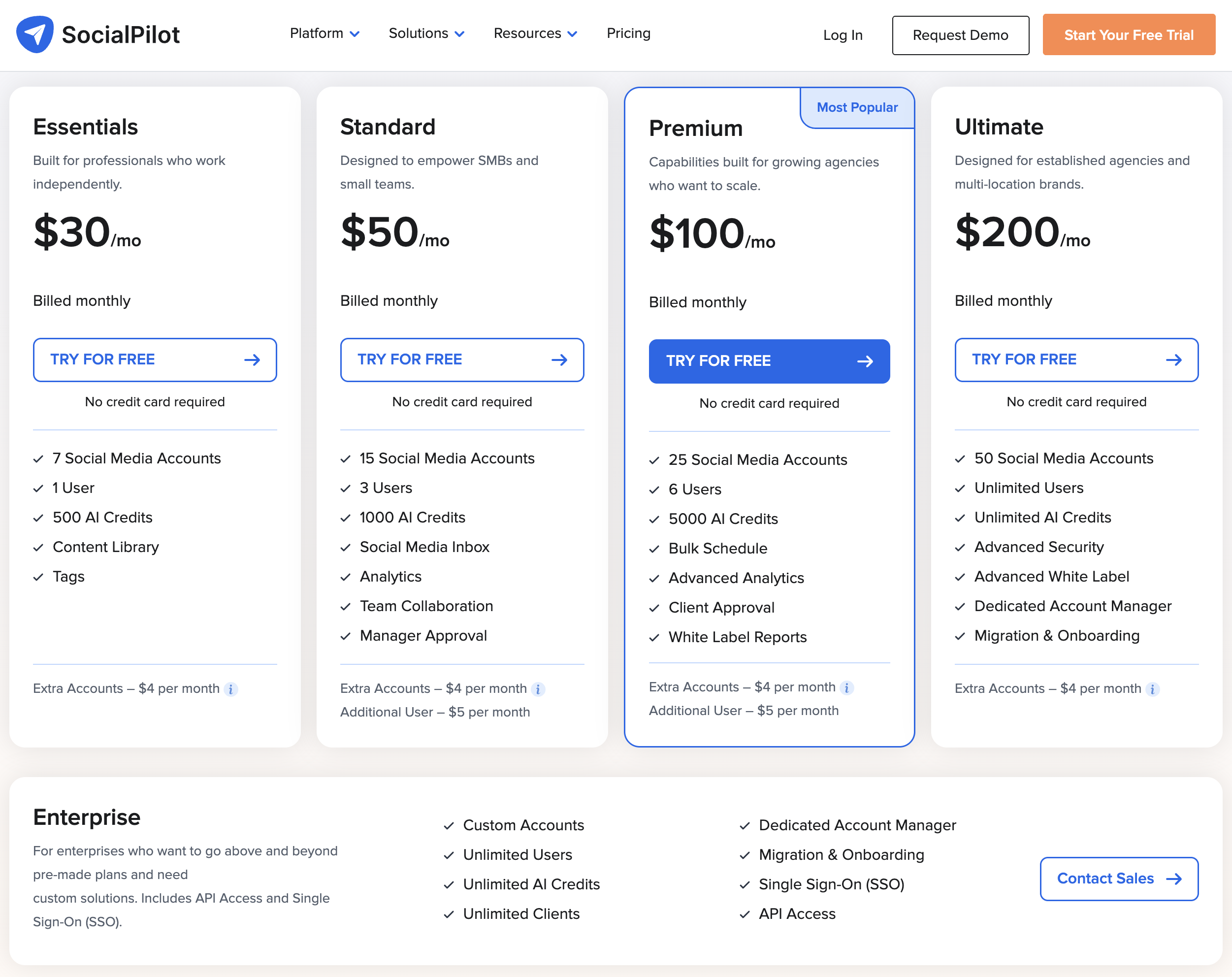Expand the Platform dropdown
The height and width of the screenshot is (977, 1232).
pos(324,33)
